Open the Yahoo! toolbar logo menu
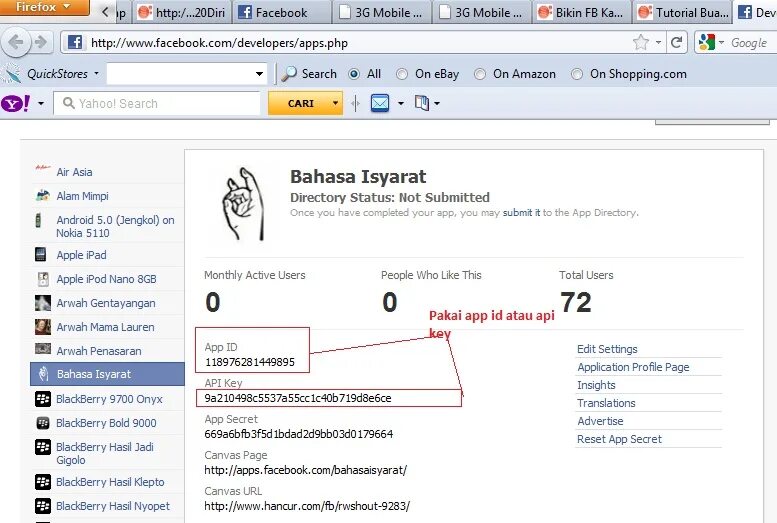This screenshot has height=523, width=777. [16, 104]
